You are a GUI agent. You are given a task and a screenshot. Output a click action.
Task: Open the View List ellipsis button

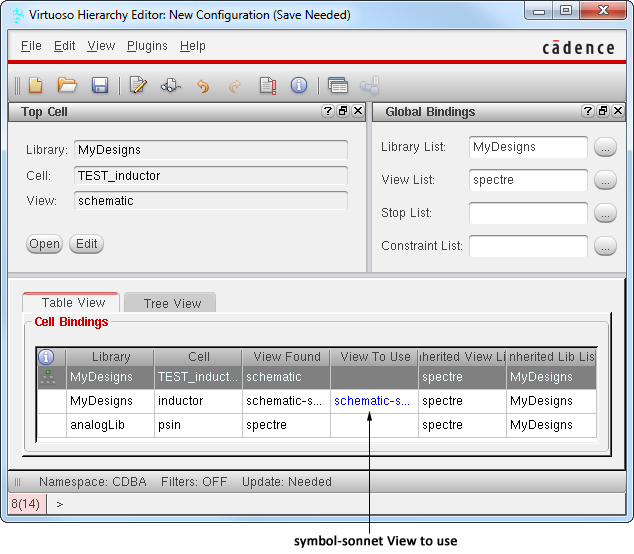pyautogui.click(x=605, y=181)
